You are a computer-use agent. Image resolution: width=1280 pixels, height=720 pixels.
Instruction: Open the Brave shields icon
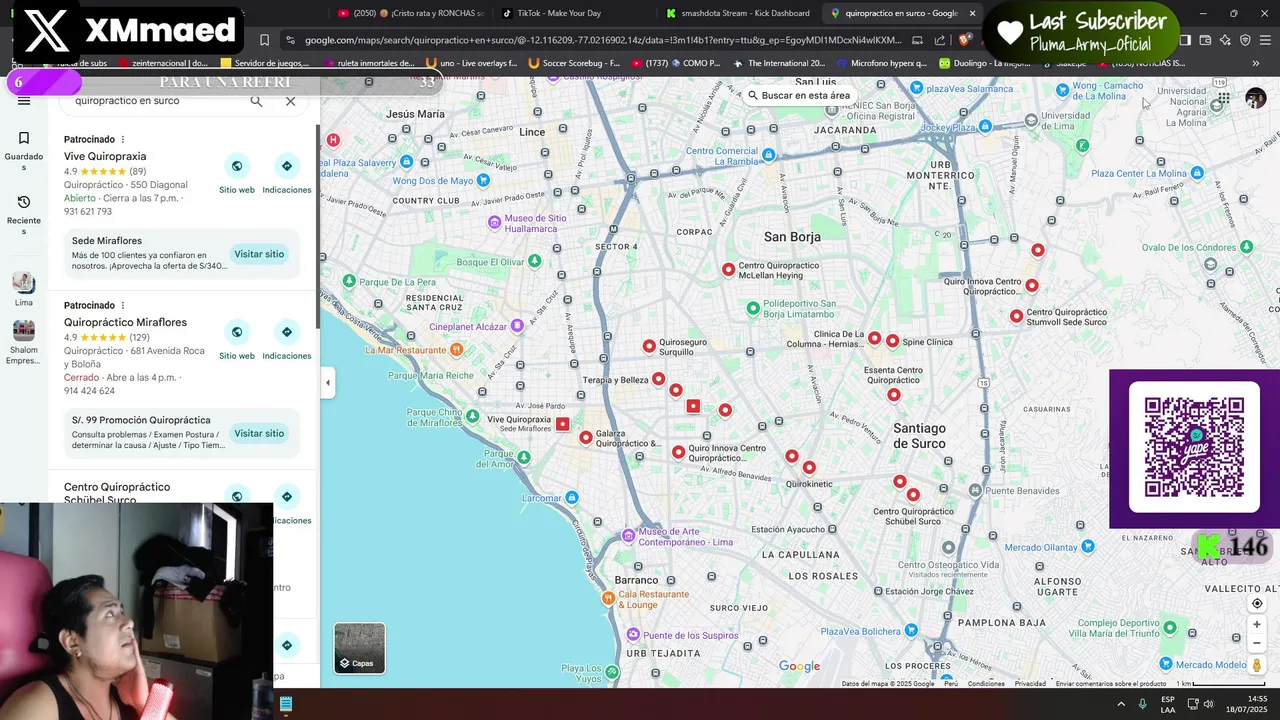point(966,40)
